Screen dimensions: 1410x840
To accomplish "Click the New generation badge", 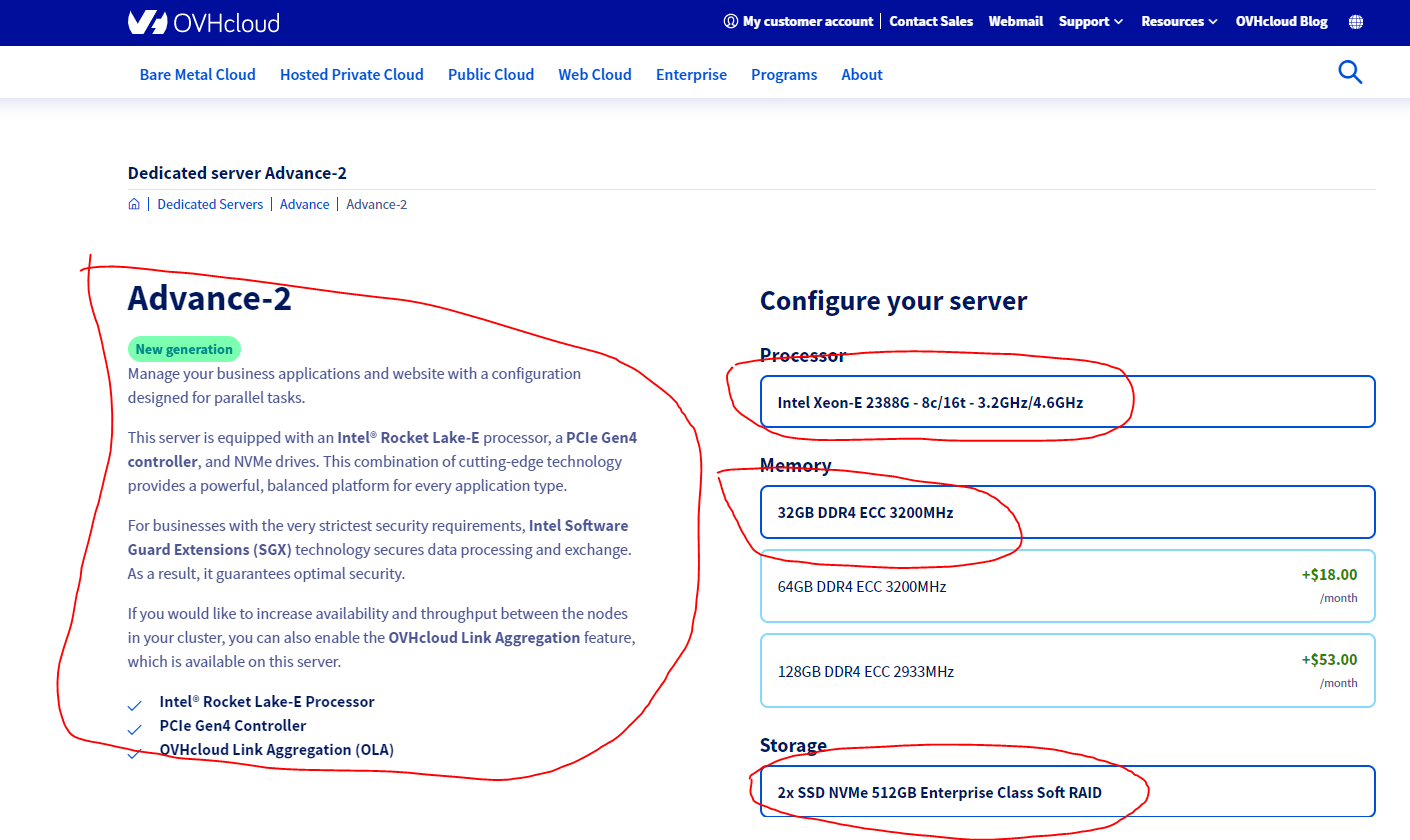I will coord(184,349).
